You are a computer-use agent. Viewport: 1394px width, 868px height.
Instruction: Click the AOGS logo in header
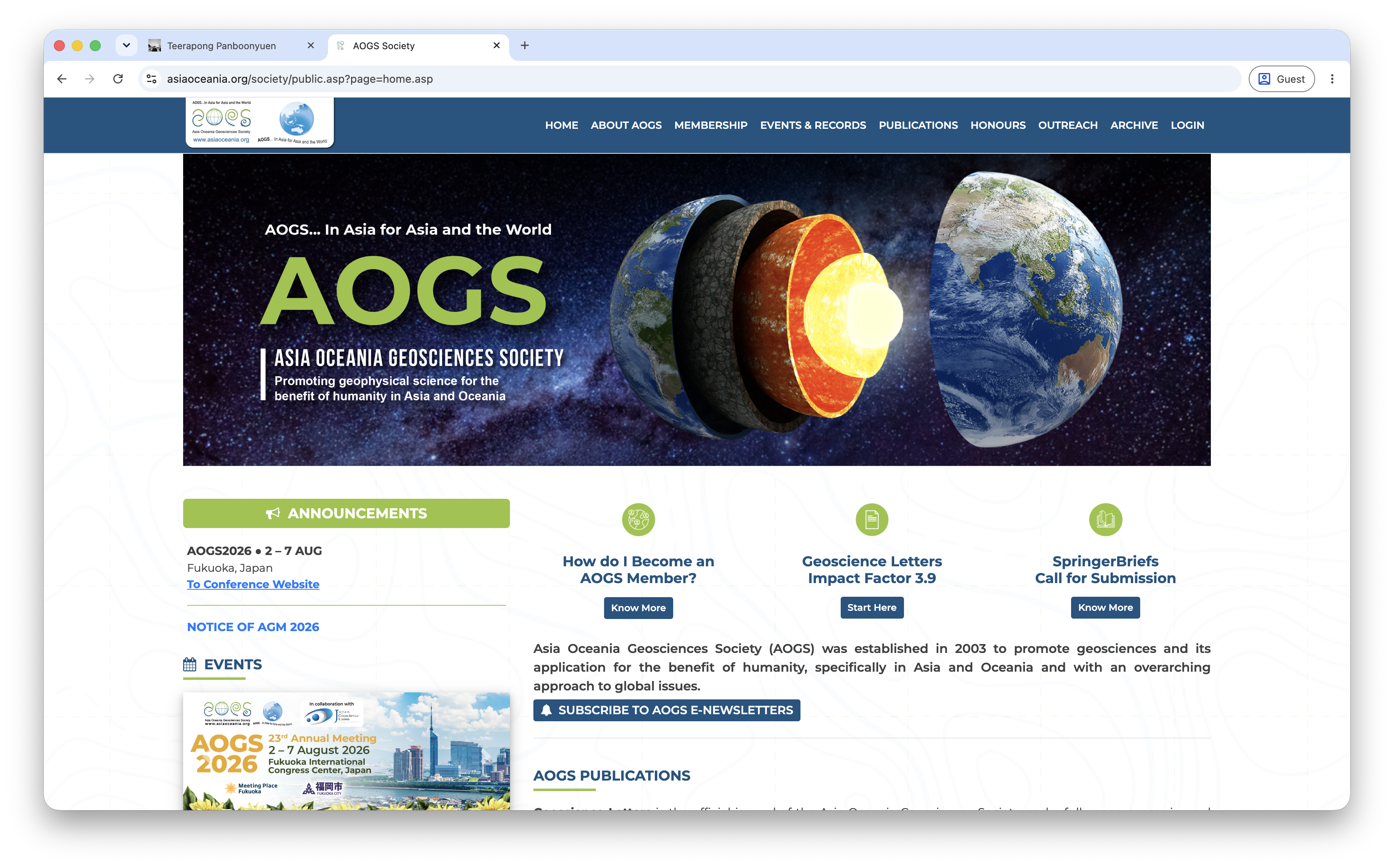pyautogui.click(x=260, y=122)
